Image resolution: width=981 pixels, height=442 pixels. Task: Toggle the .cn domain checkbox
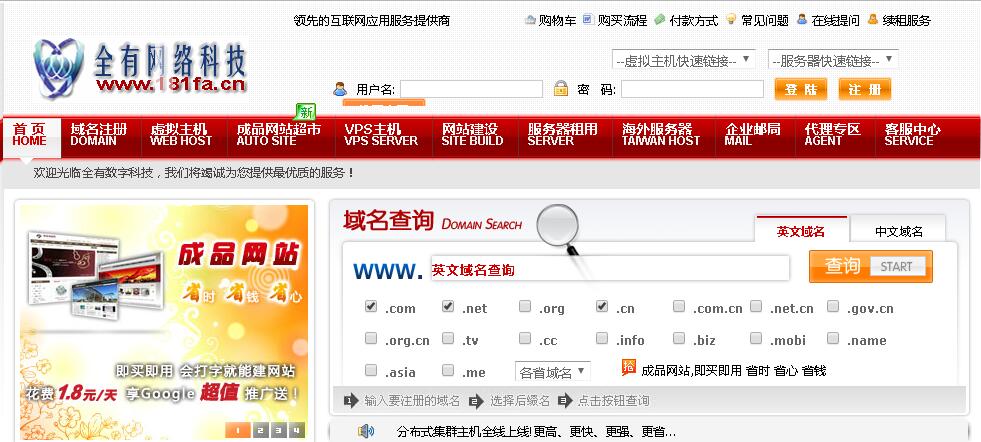click(602, 307)
